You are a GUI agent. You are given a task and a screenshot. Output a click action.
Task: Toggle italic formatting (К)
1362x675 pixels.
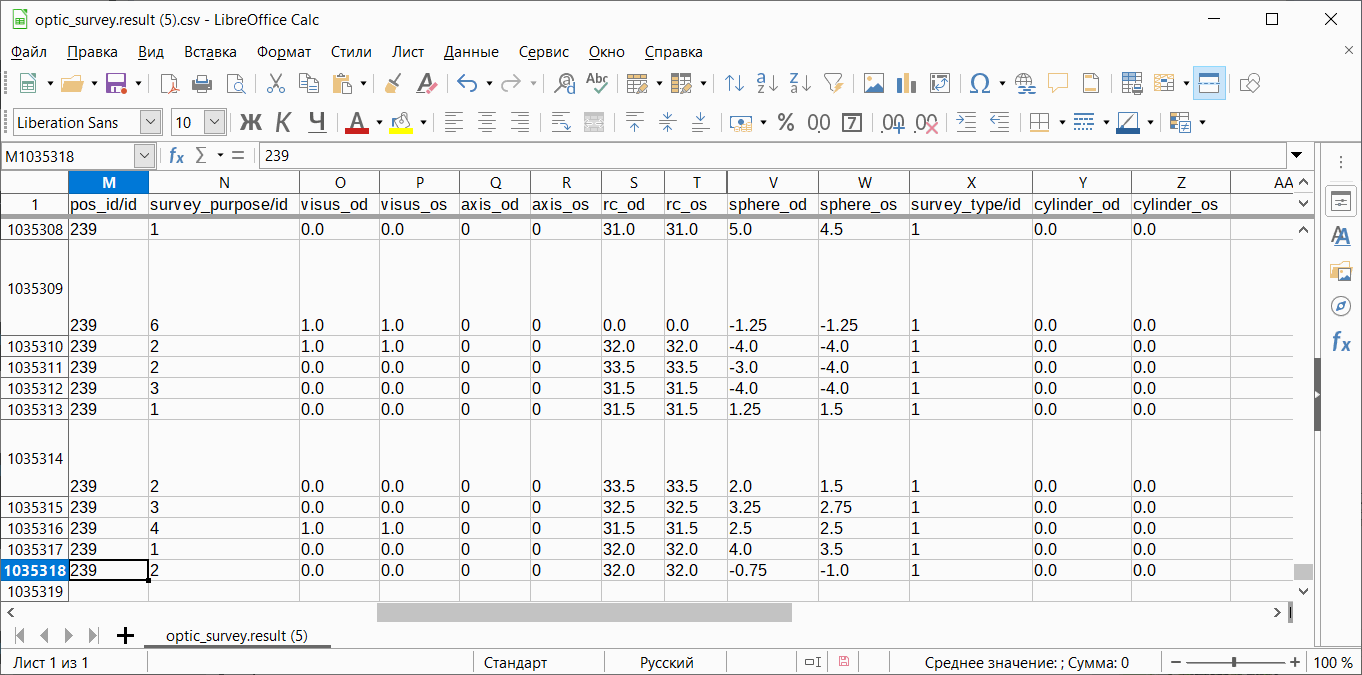click(x=283, y=122)
